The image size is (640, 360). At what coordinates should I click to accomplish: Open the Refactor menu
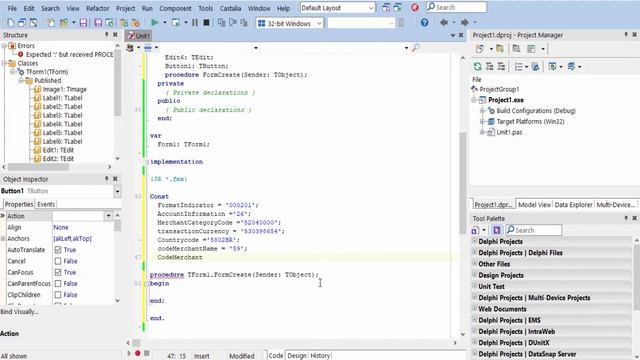98,8
